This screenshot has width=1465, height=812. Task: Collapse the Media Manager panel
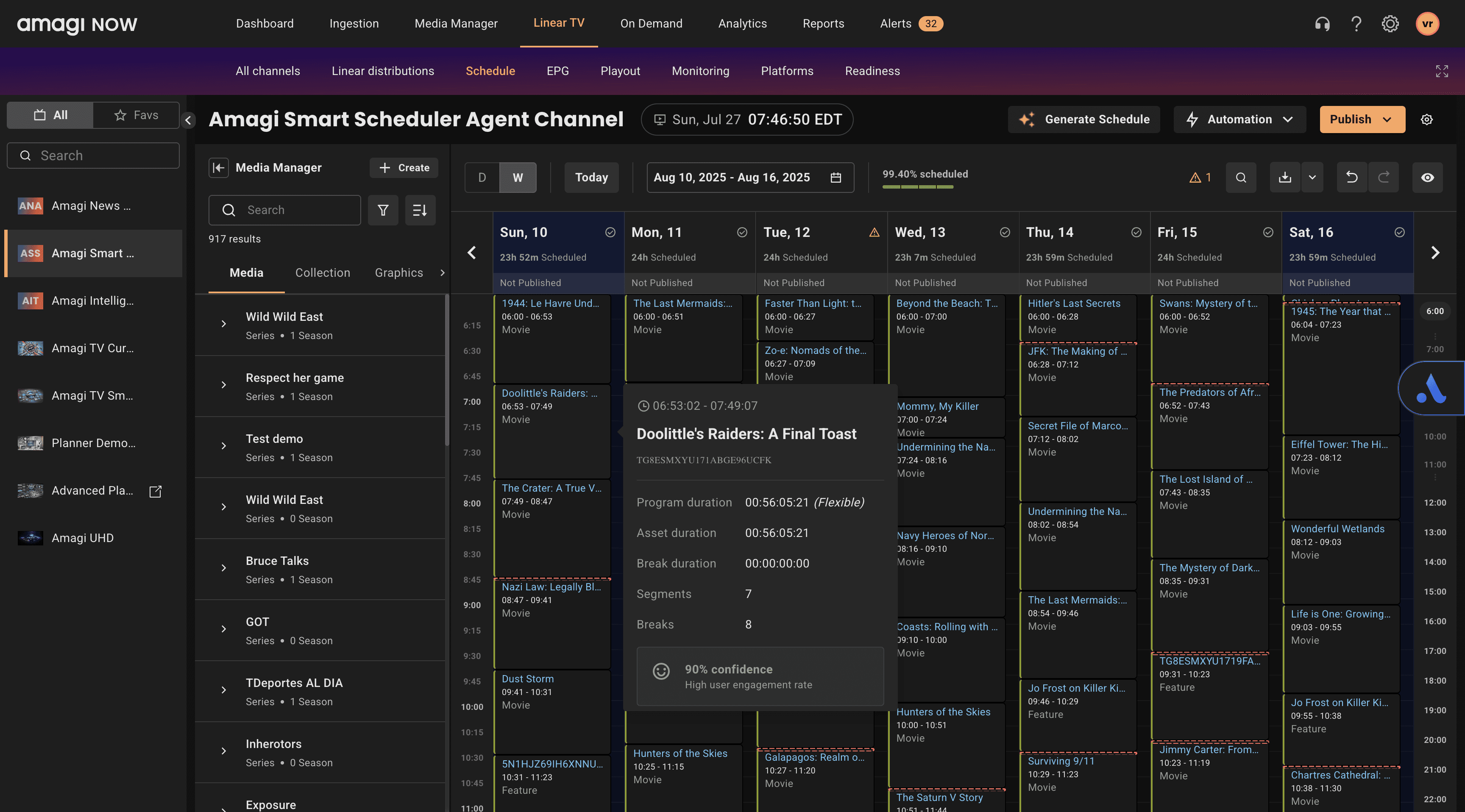218,168
